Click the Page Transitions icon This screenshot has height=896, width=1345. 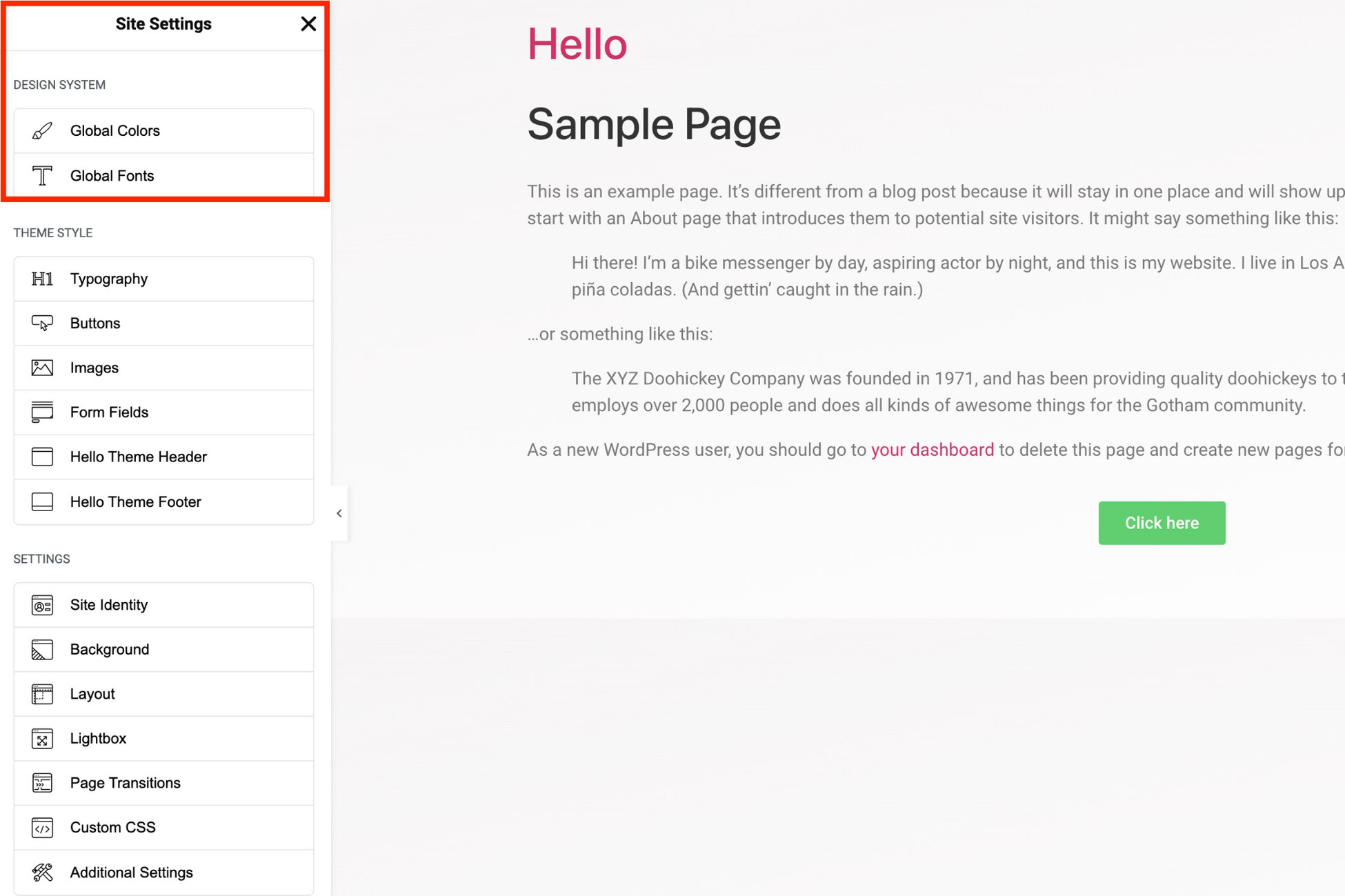pyautogui.click(x=42, y=783)
